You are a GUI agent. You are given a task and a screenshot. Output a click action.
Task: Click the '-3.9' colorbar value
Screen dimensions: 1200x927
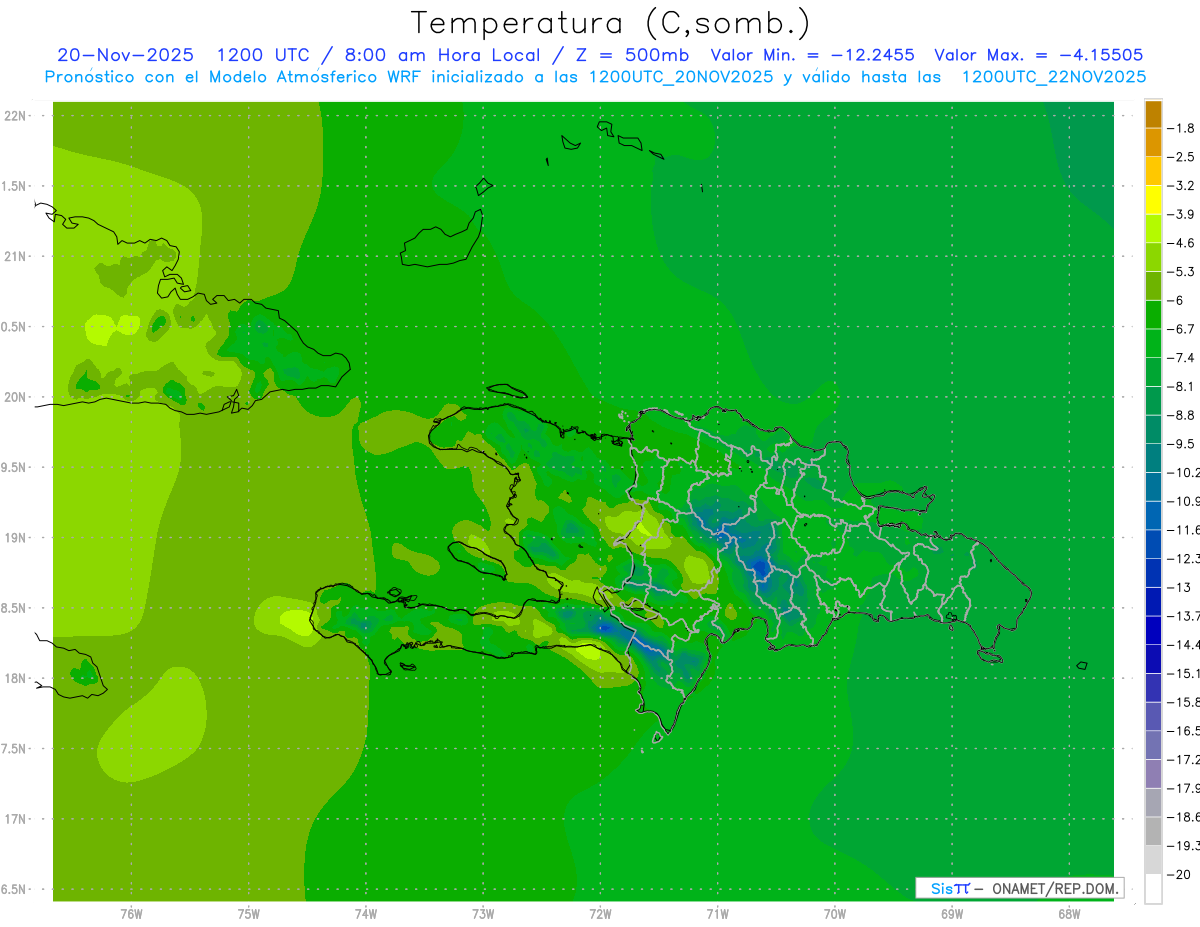pos(1181,214)
